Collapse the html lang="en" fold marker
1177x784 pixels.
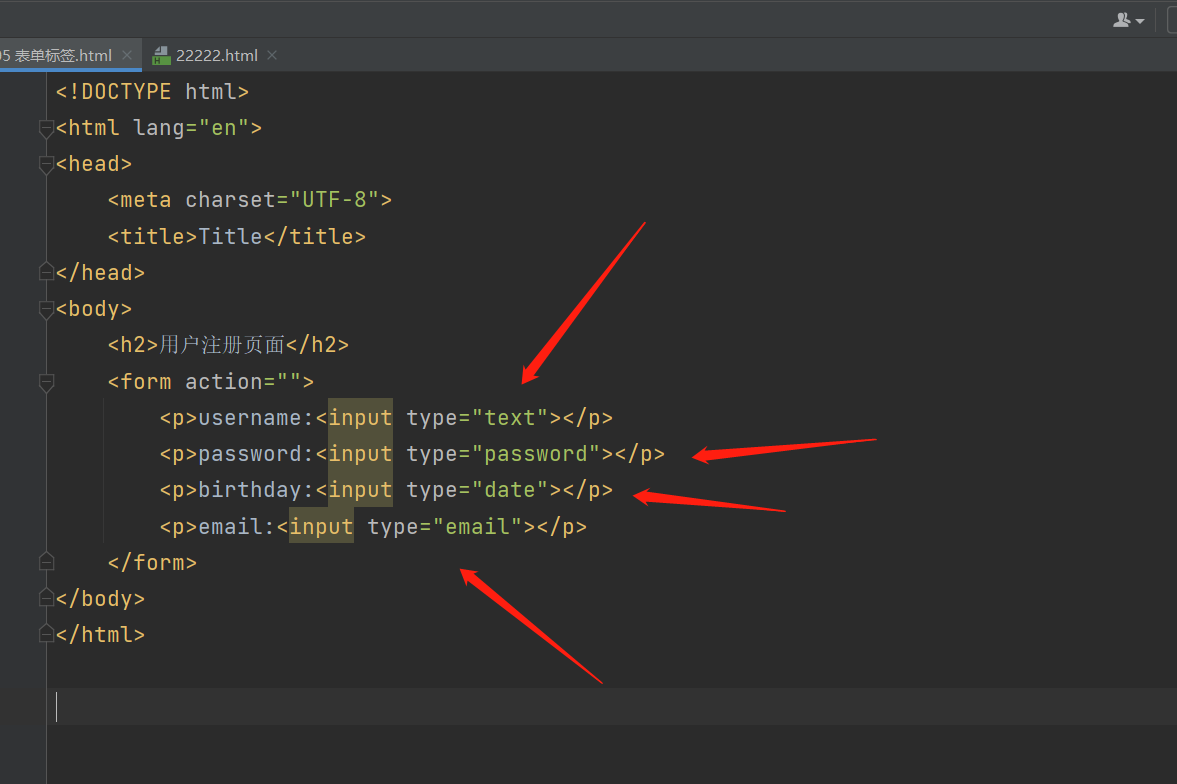coord(47,128)
